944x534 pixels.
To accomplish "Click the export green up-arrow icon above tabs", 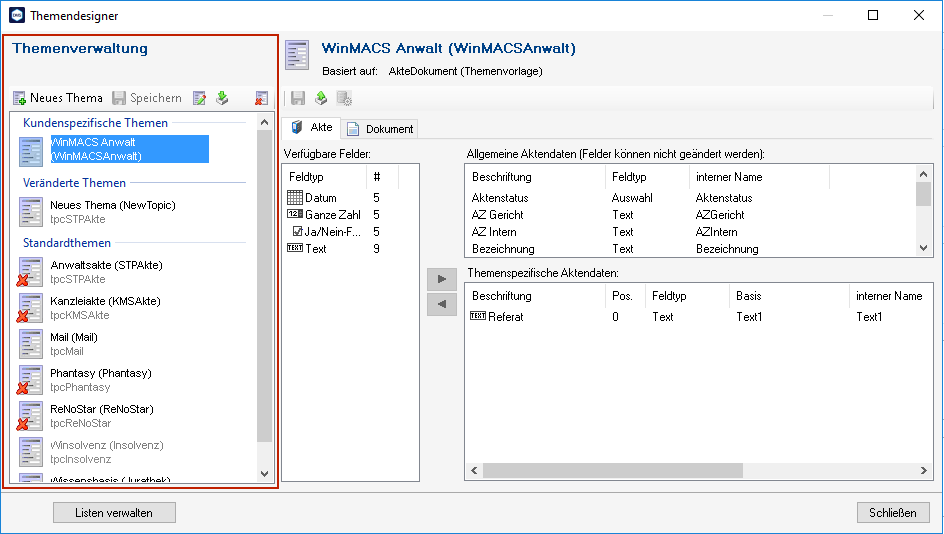I will coord(321,98).
